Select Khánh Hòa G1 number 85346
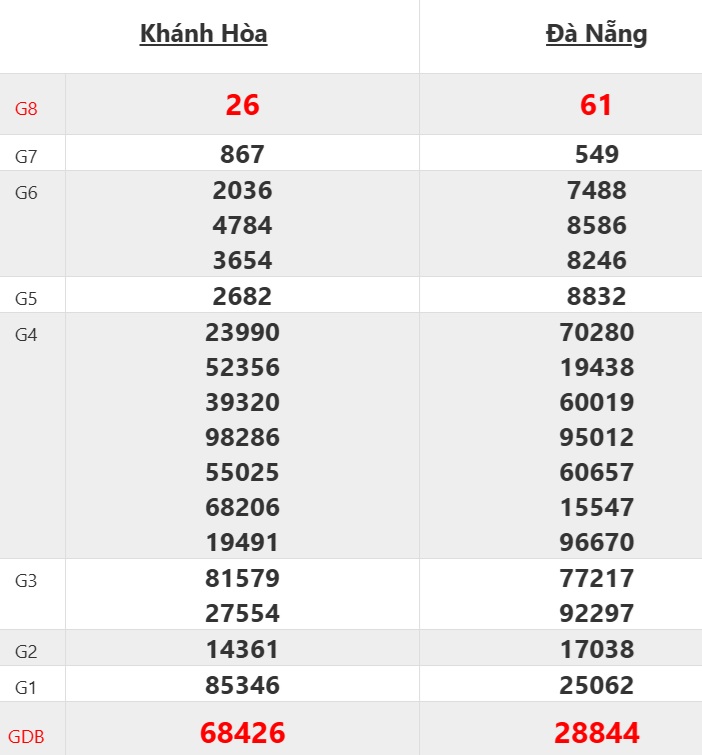The height and width of the screenshot is (755, 702). [242, 686]
